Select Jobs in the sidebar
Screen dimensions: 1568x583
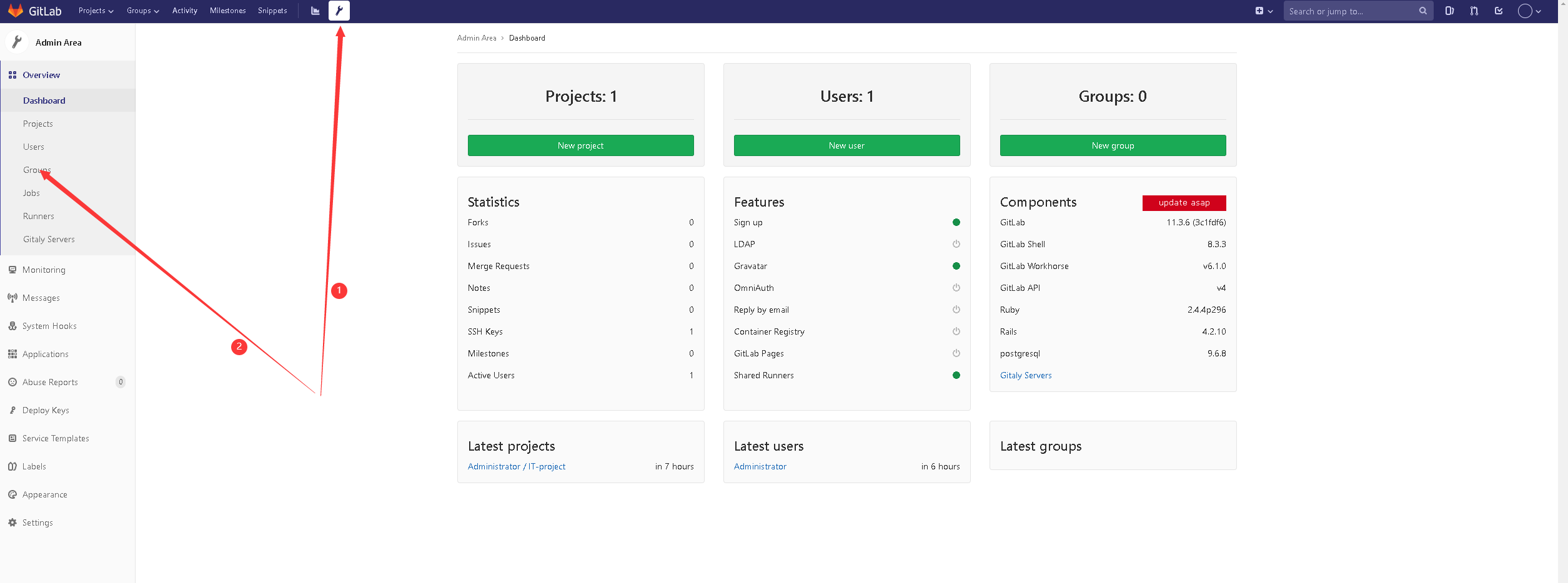[x=68, y=193]
